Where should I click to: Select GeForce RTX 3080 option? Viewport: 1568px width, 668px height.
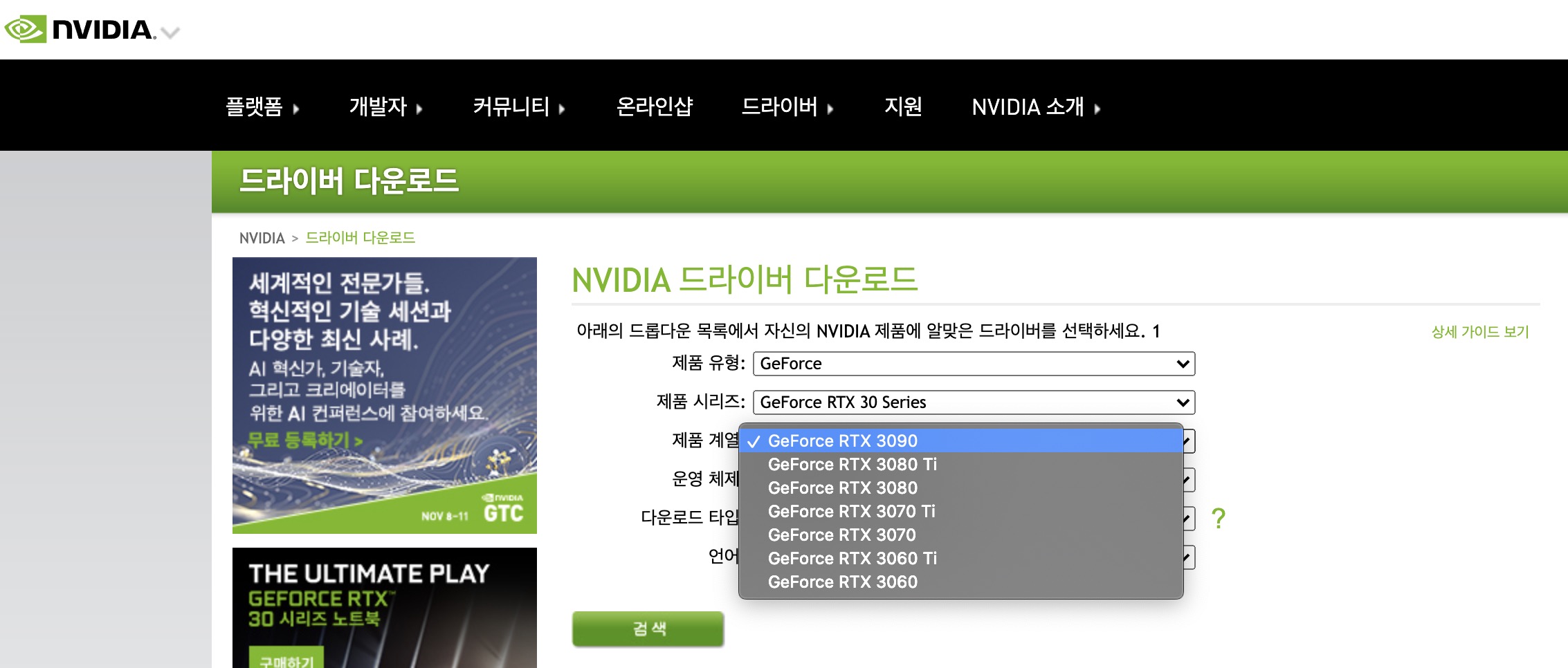[960, 488]
